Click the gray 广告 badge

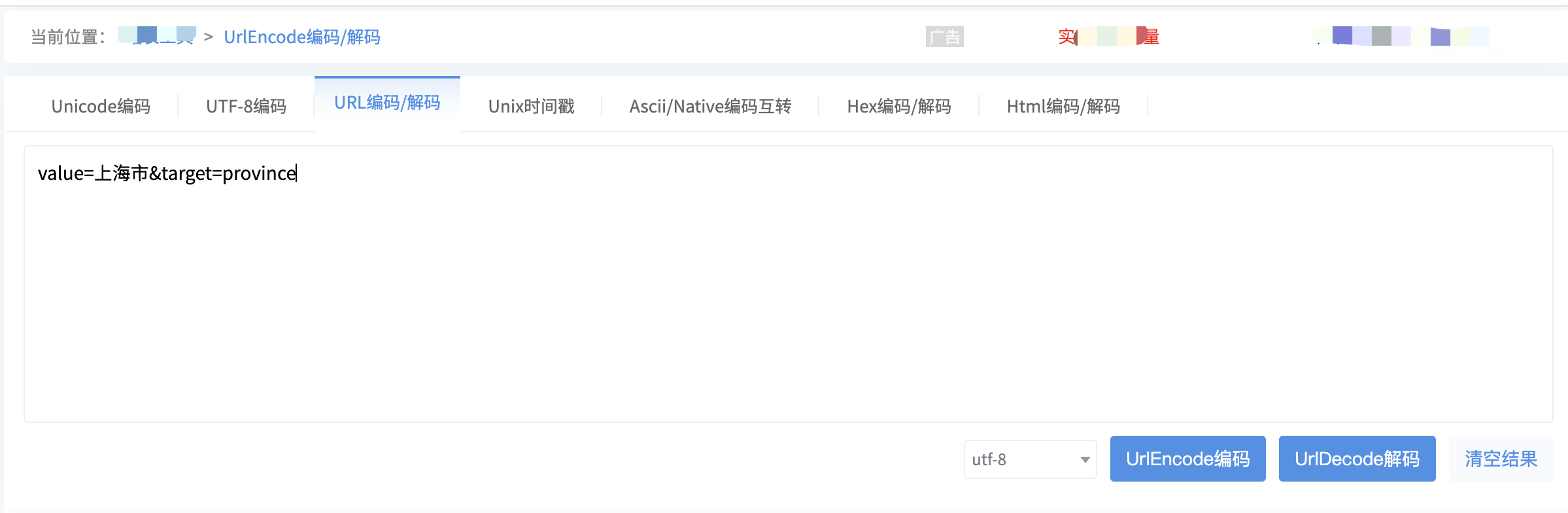944,37
